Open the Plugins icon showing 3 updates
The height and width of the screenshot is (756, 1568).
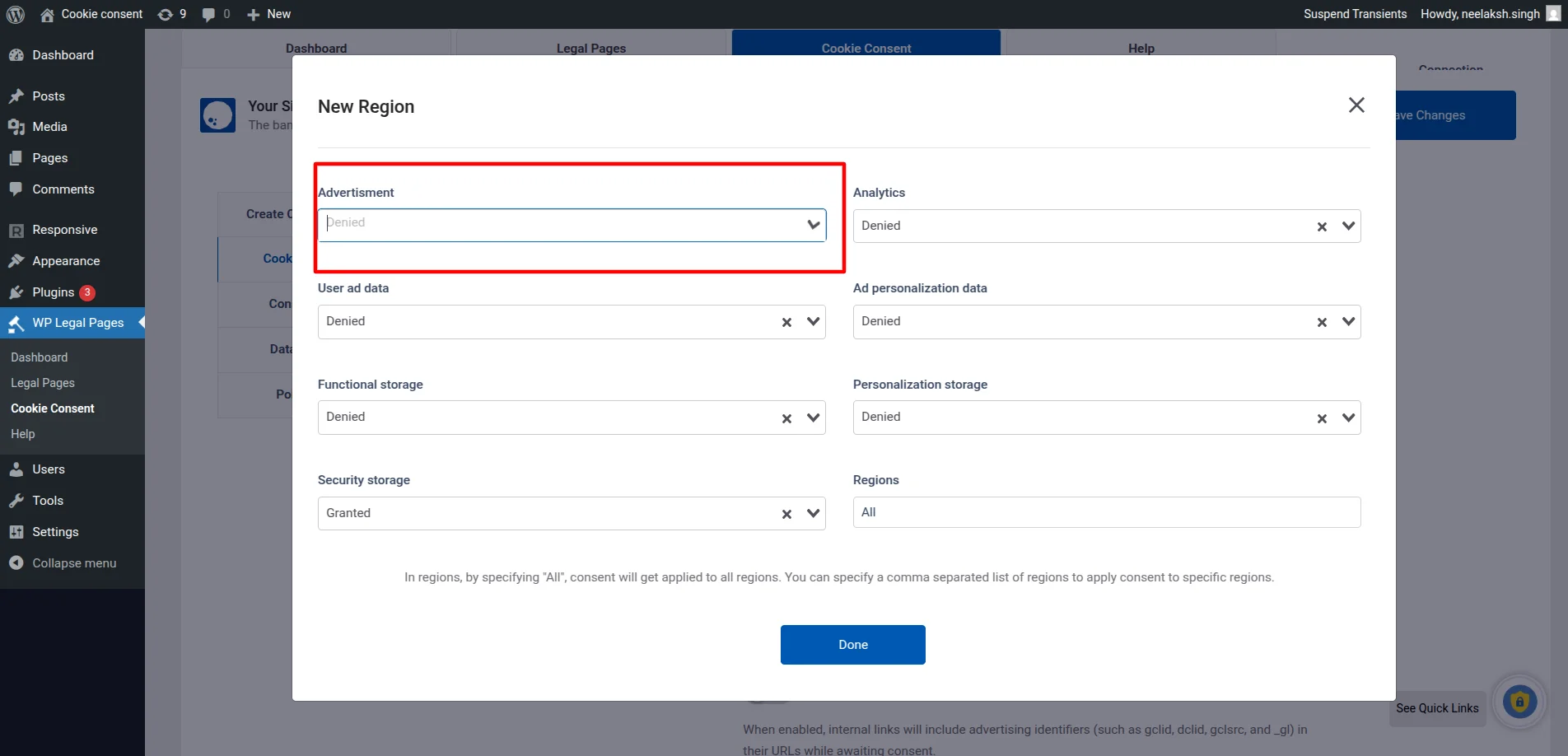coord(18,292)
